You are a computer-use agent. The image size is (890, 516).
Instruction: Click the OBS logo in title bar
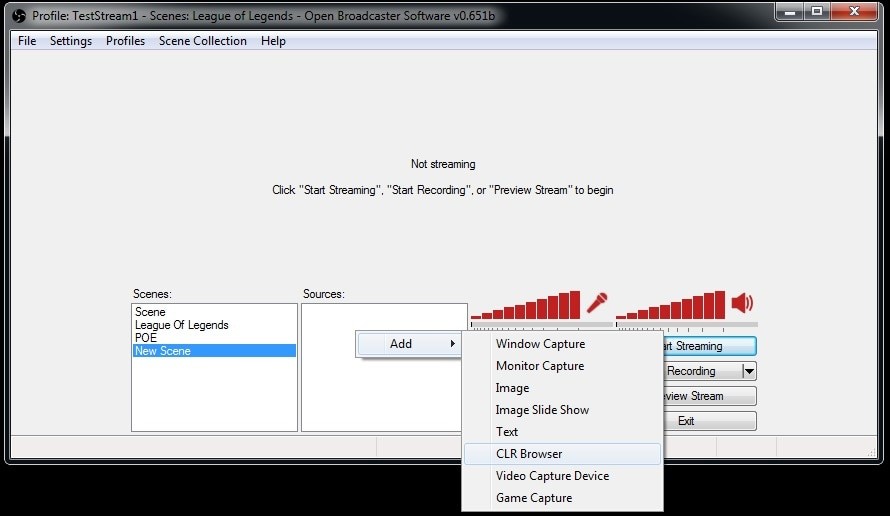point(19,15)
